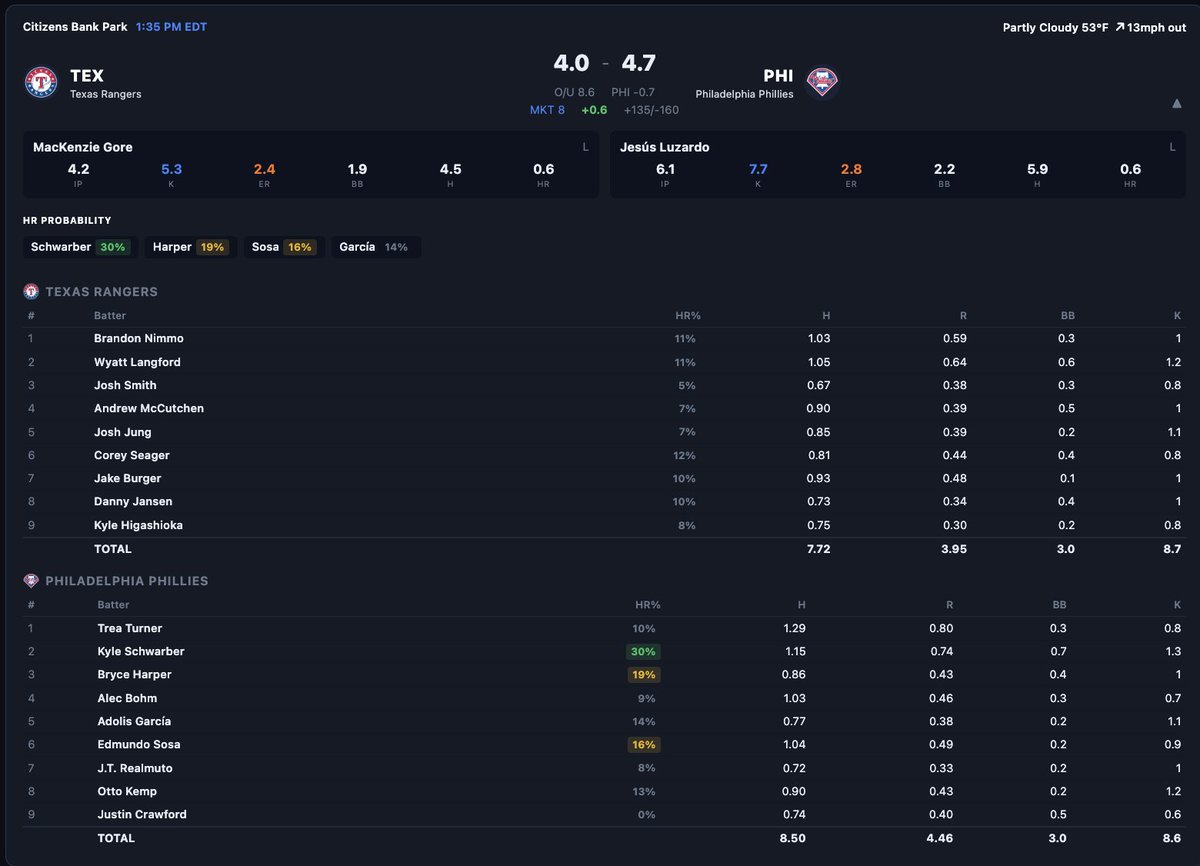Open MacKenzie Gore pitcher card
The image size is (1200, 866).
click(311, 165)
